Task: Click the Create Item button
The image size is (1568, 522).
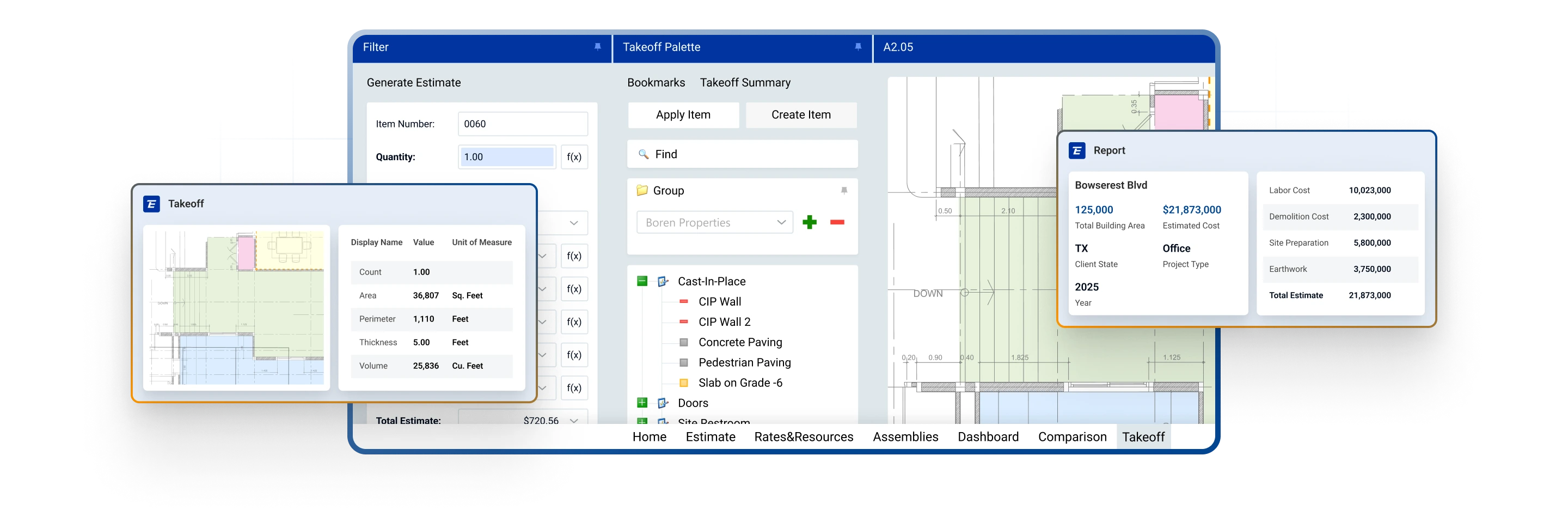Action: pyautogui.click(x=800, y=115)
